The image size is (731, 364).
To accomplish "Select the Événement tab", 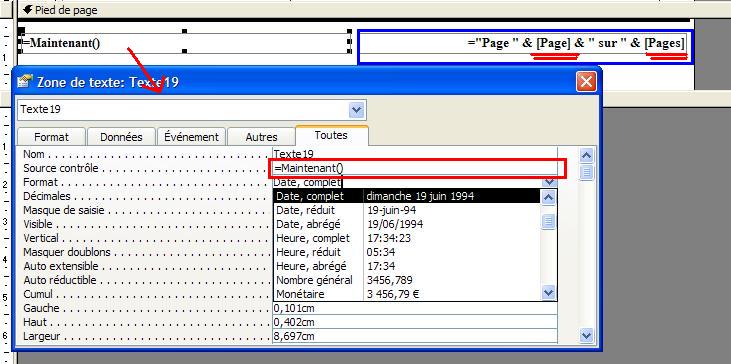I will [191, 137].
